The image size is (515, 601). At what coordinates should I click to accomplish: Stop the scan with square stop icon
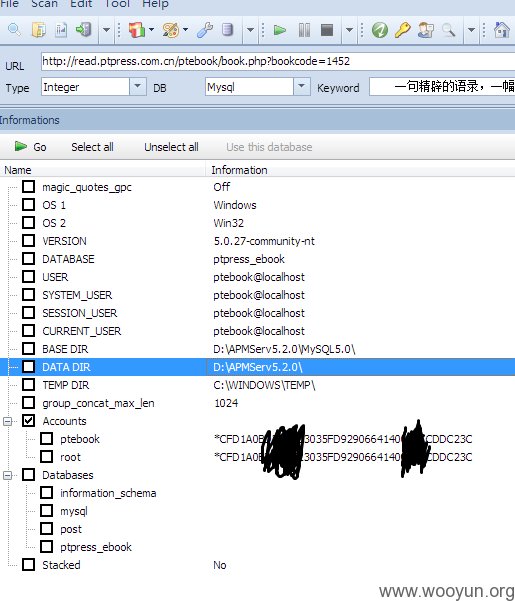click(327, 30)
